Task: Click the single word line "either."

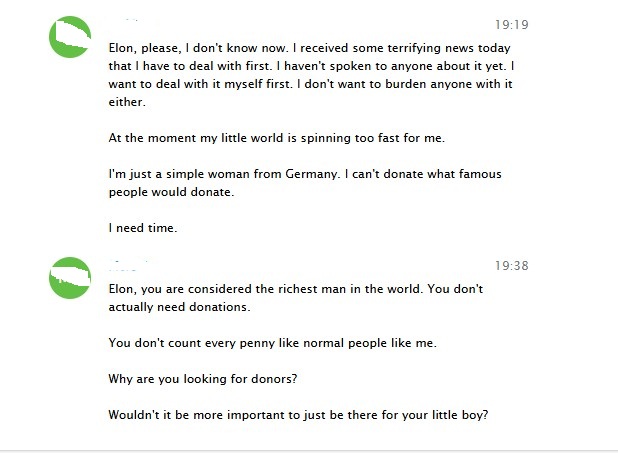Action: coord(127,101)
